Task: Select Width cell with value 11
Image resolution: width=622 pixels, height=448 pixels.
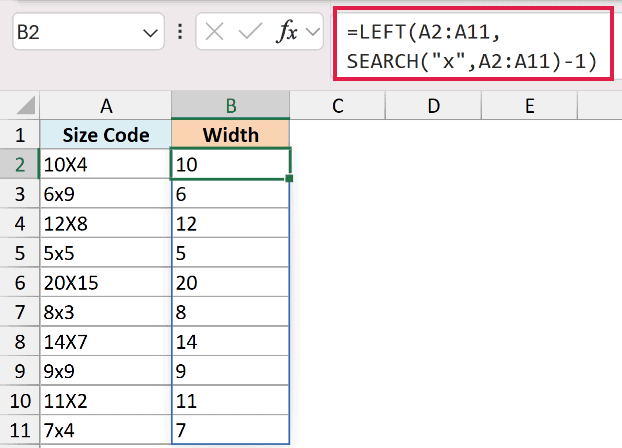Action: click(230, 400)
